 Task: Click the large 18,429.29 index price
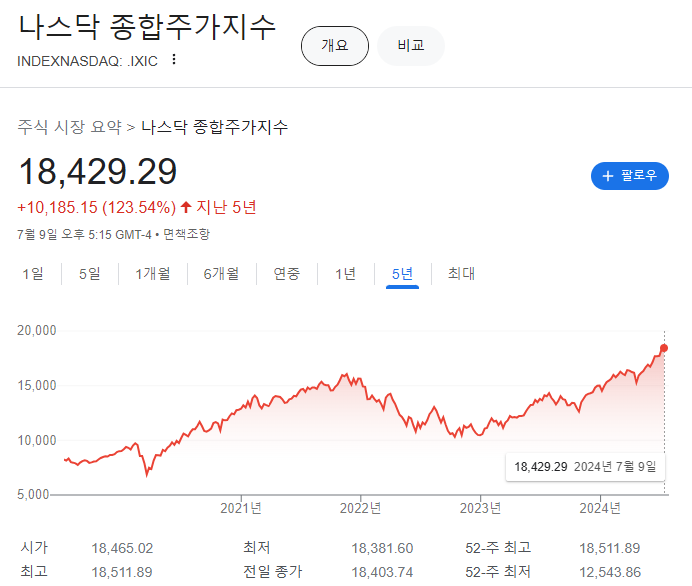[x=98, y=171]
